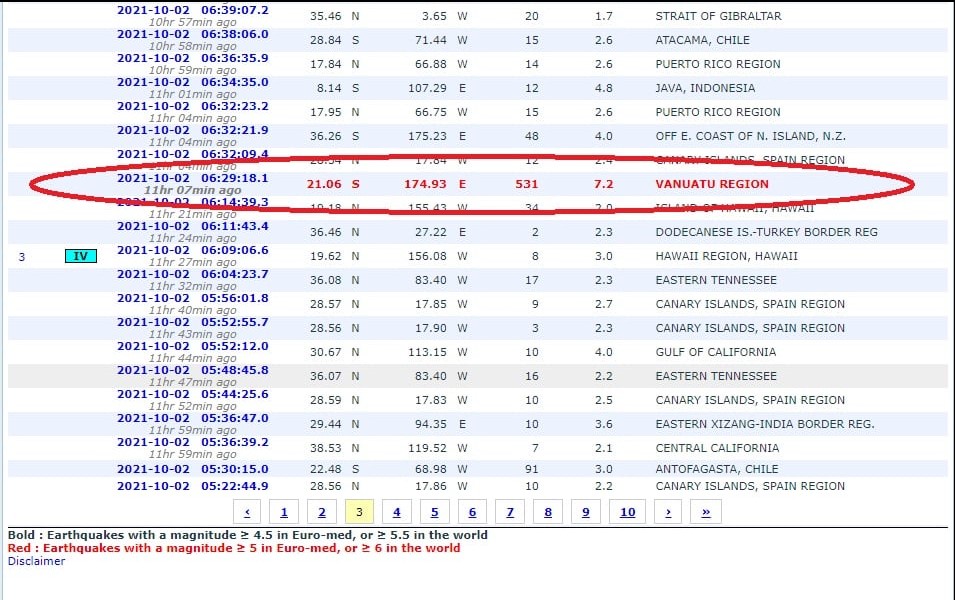Open the 06:29:18.1 Vanuatu earthquake entry
The height and width of the screenshot is (600, 955).
tap(192, 178)
